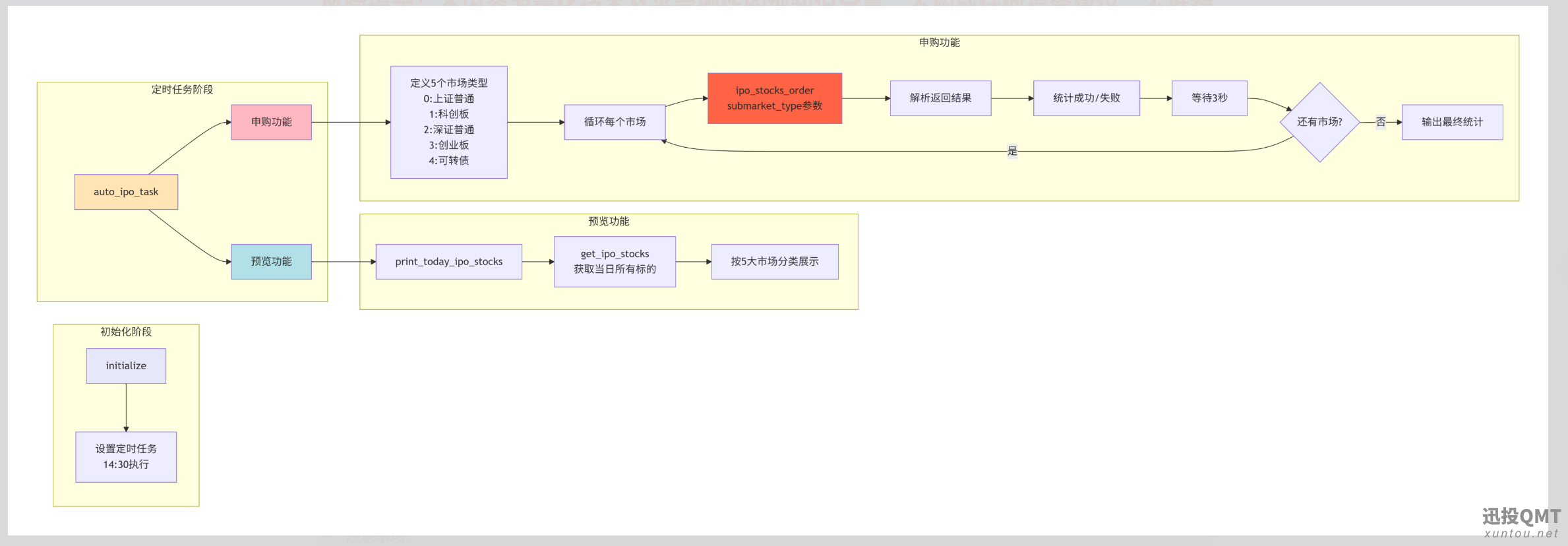Click the red ipo_stocks_order node

pyautogui.click(x=775, y=98)
